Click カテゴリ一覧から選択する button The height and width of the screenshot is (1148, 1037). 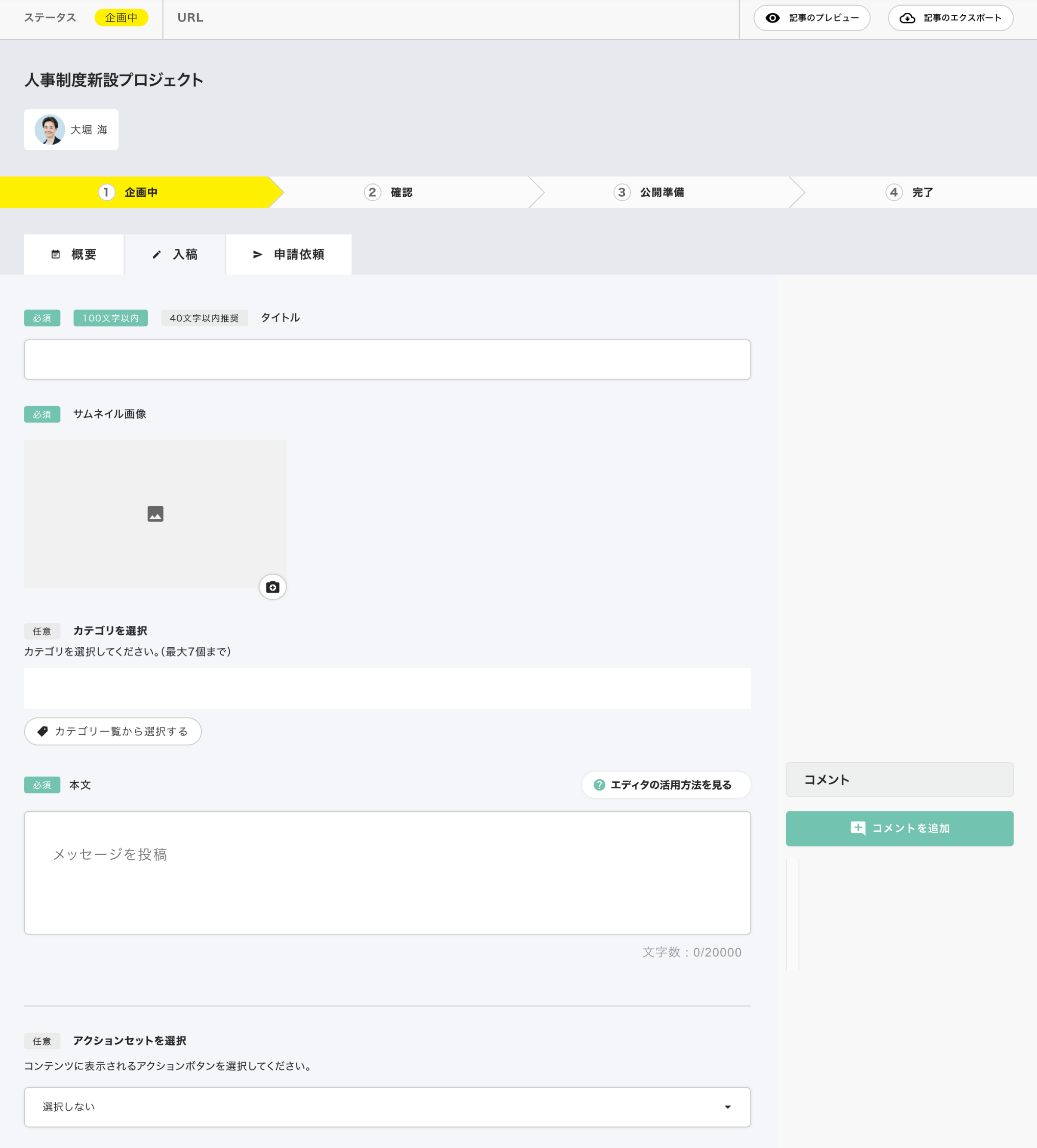113,731
